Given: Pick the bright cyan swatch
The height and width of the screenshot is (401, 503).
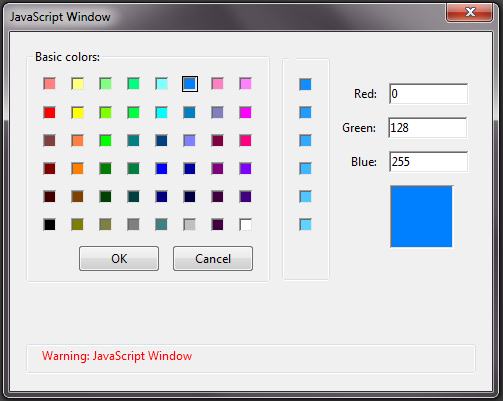Looking at the screenshot, I should (161, 113).
